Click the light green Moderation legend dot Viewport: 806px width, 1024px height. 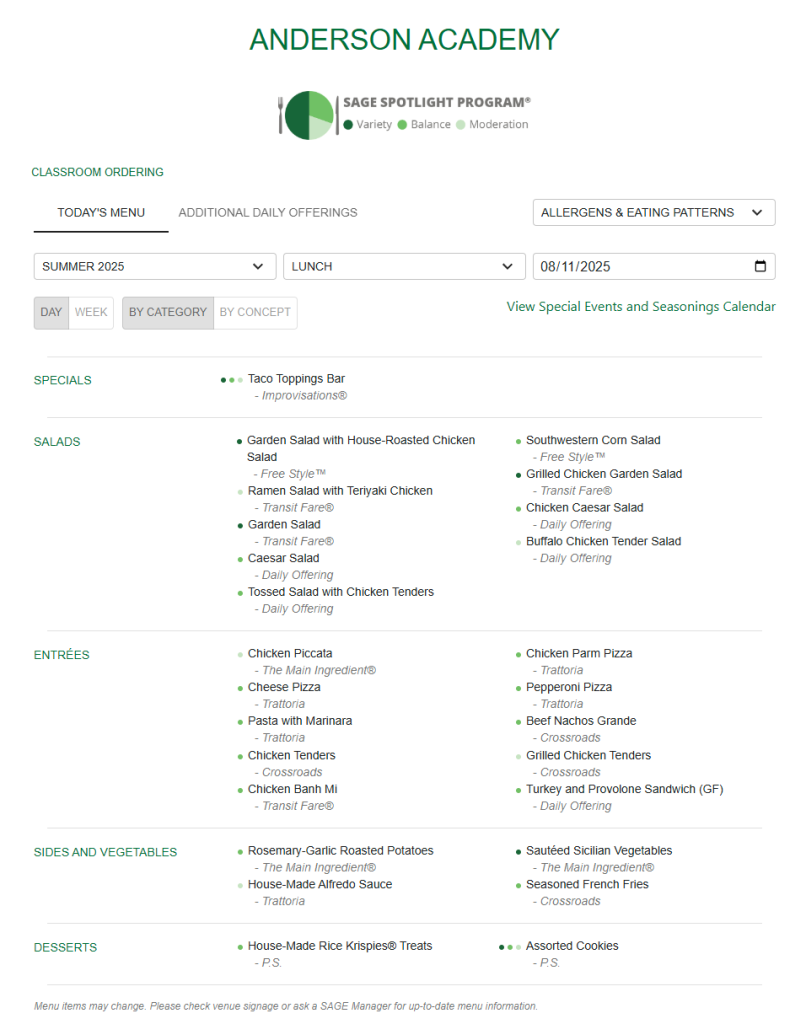(x=460, y=125)
